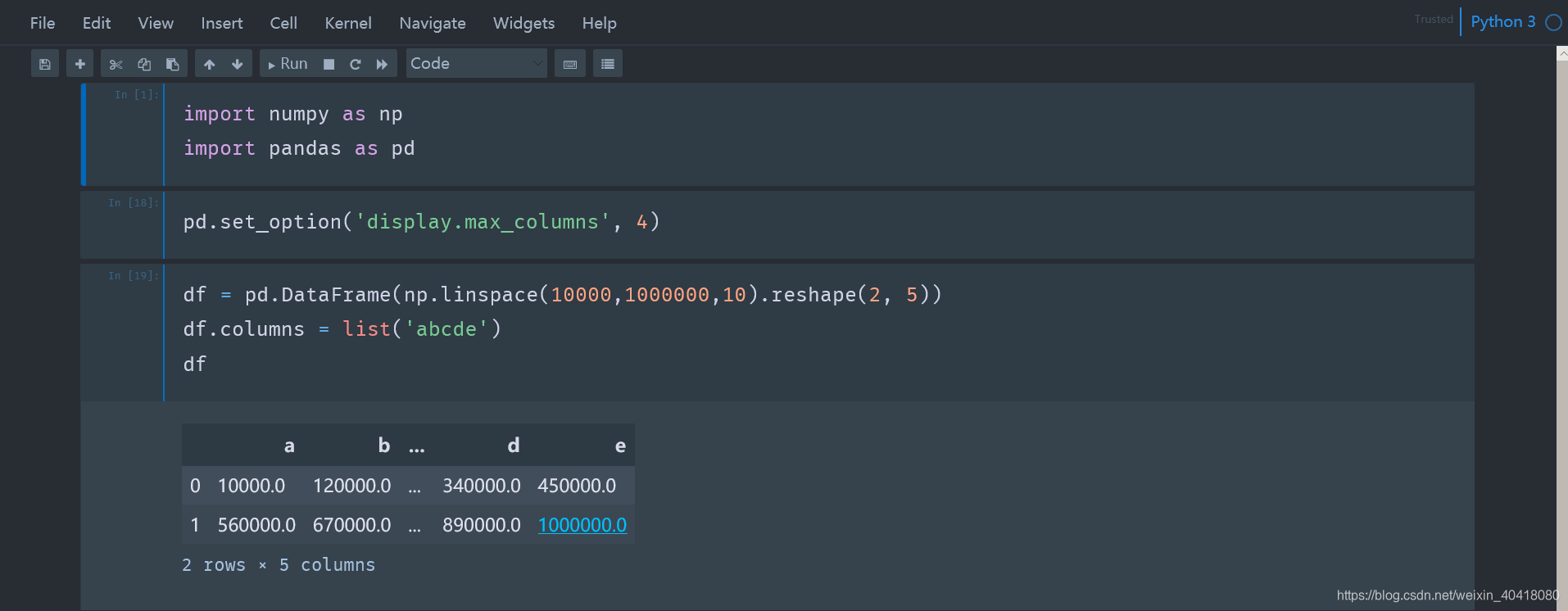Cut selected cells with the scissors icon

[x=116, y=64]
